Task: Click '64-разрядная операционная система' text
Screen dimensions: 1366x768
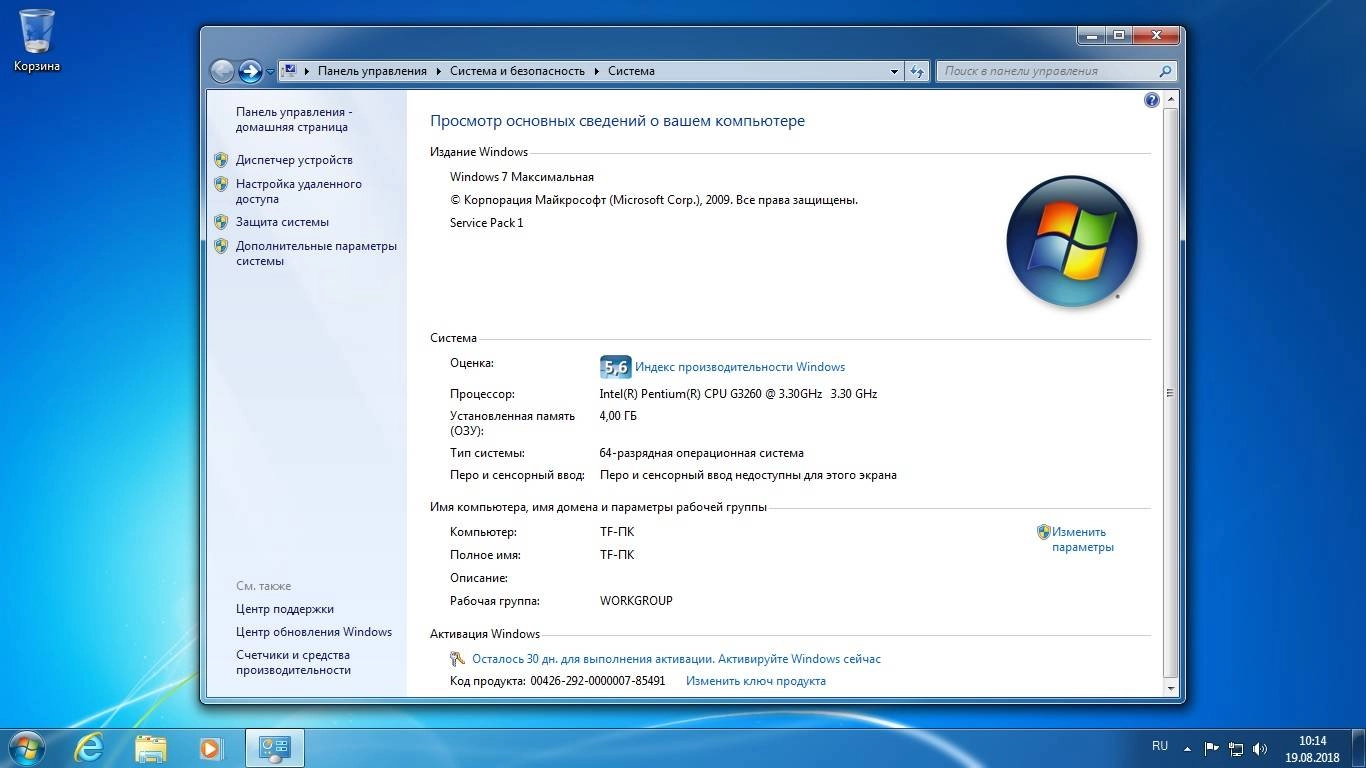Action: pyautogui.click(x=702, y=453)
